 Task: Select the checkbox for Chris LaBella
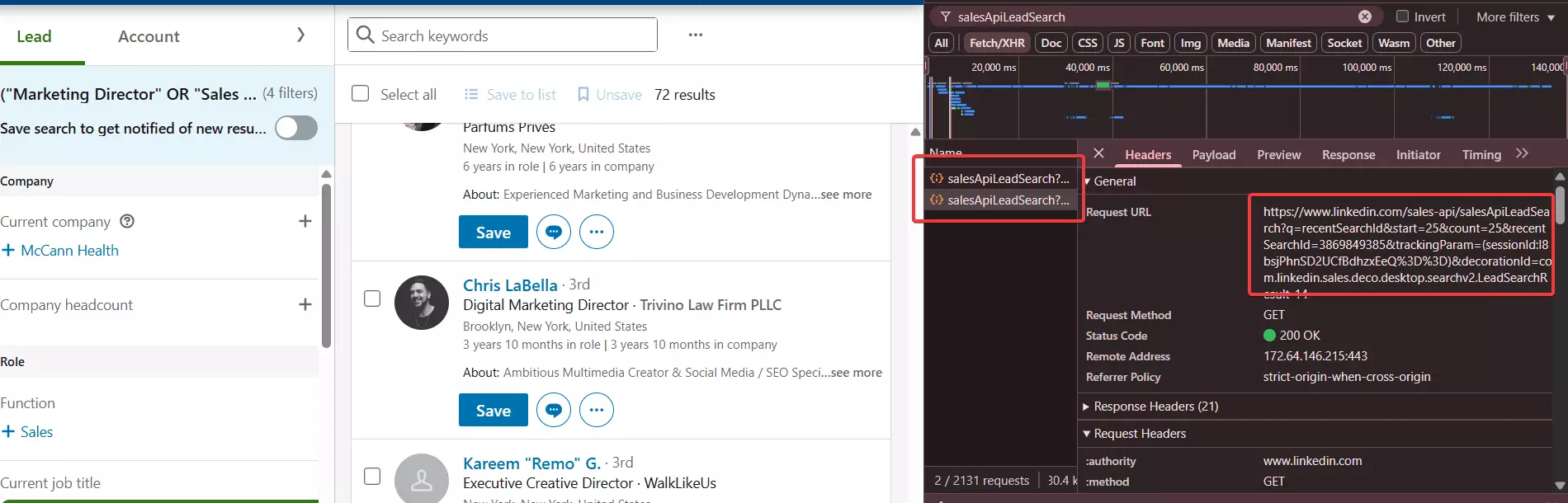[x=372, y=298]
